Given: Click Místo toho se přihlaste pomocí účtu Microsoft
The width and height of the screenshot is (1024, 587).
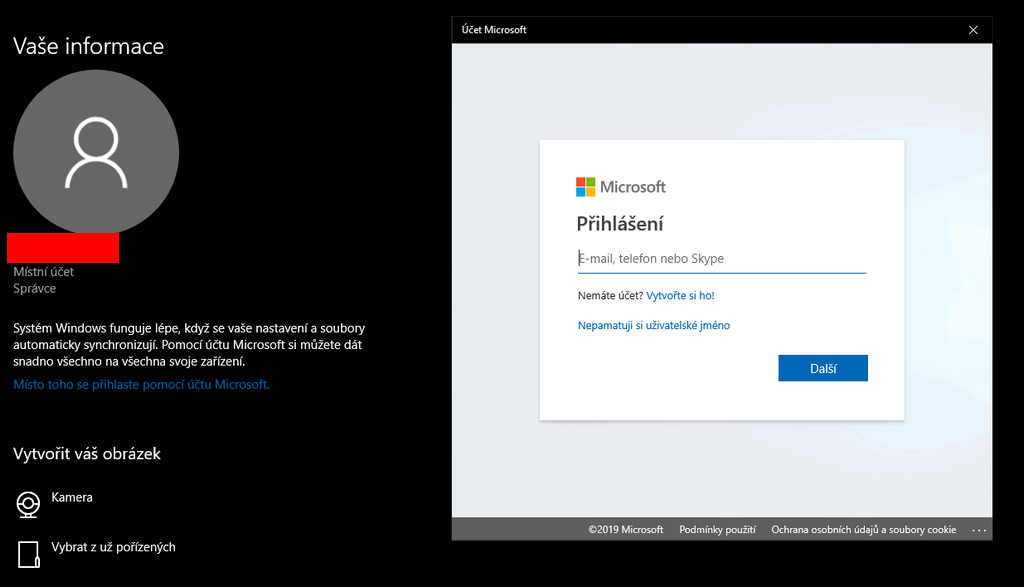Looking at the screenshot, I should 141,385.
